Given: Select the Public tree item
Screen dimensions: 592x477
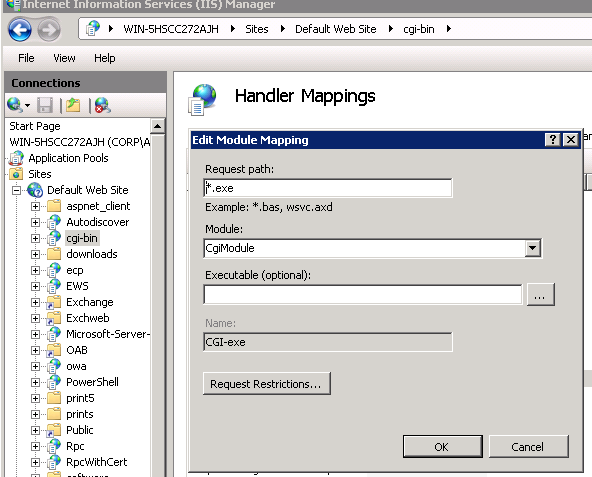Looking at the screenshot, I should tap(80, 430).
